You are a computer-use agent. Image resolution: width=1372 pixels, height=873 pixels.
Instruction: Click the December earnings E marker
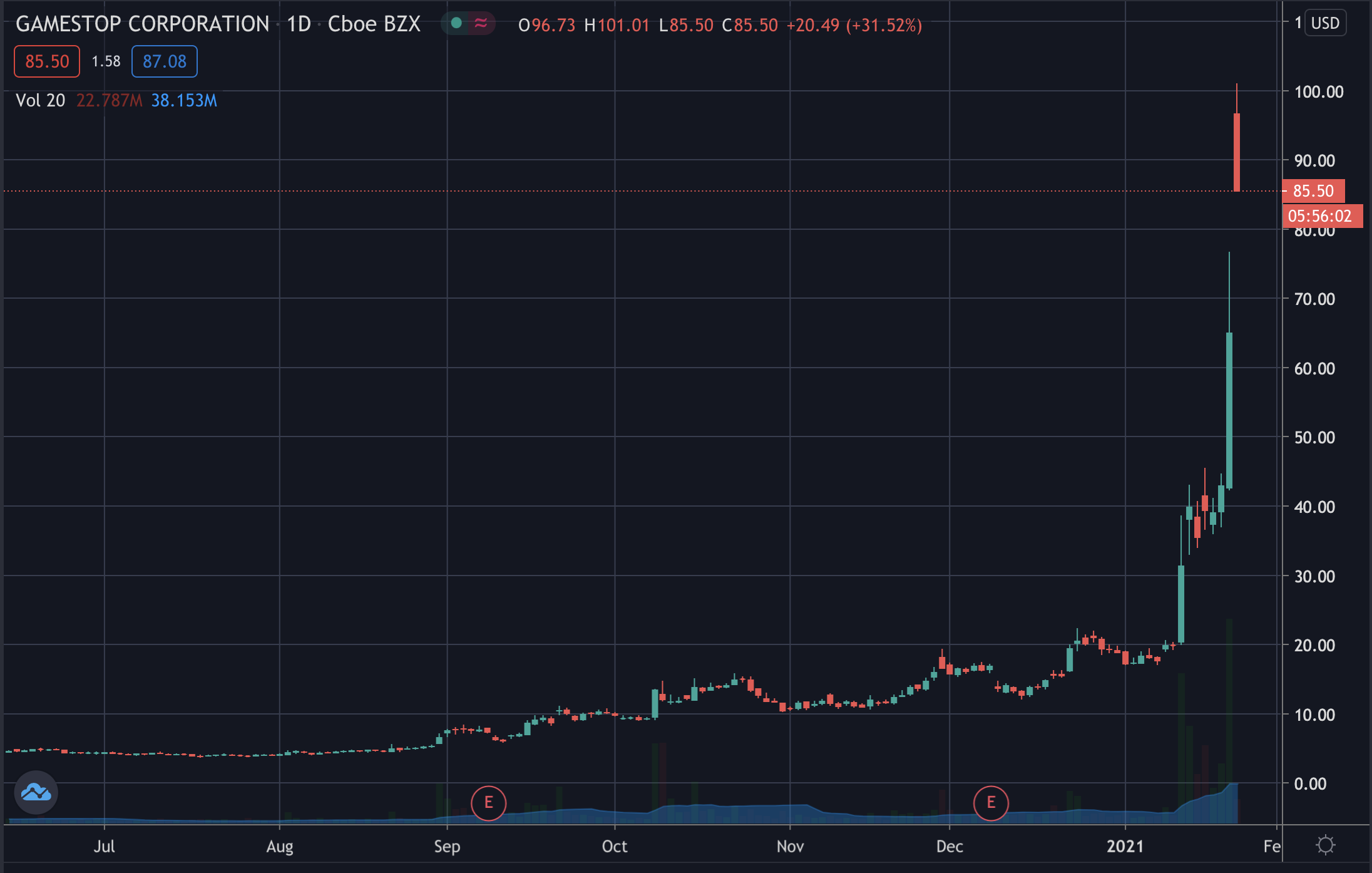pos(991,803)
